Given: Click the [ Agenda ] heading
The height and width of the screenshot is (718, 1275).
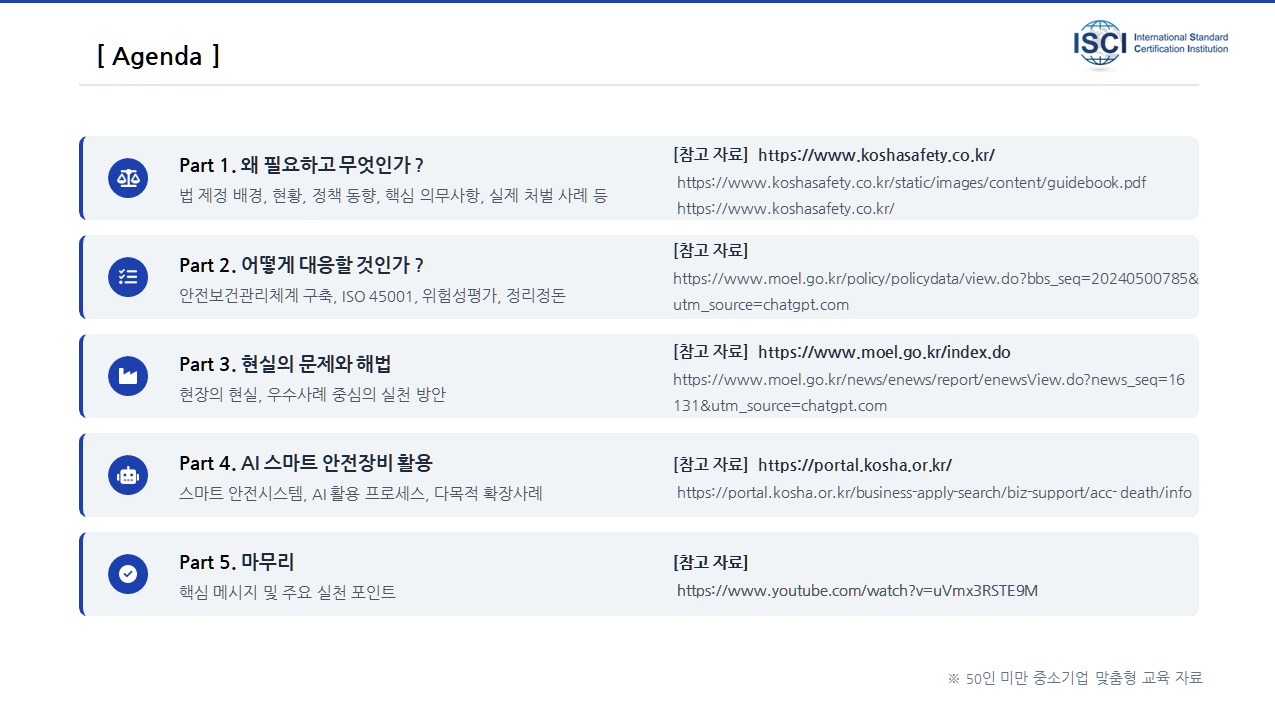Looking at the screenshot, I should pyautogui.click(x=159, y=56).
